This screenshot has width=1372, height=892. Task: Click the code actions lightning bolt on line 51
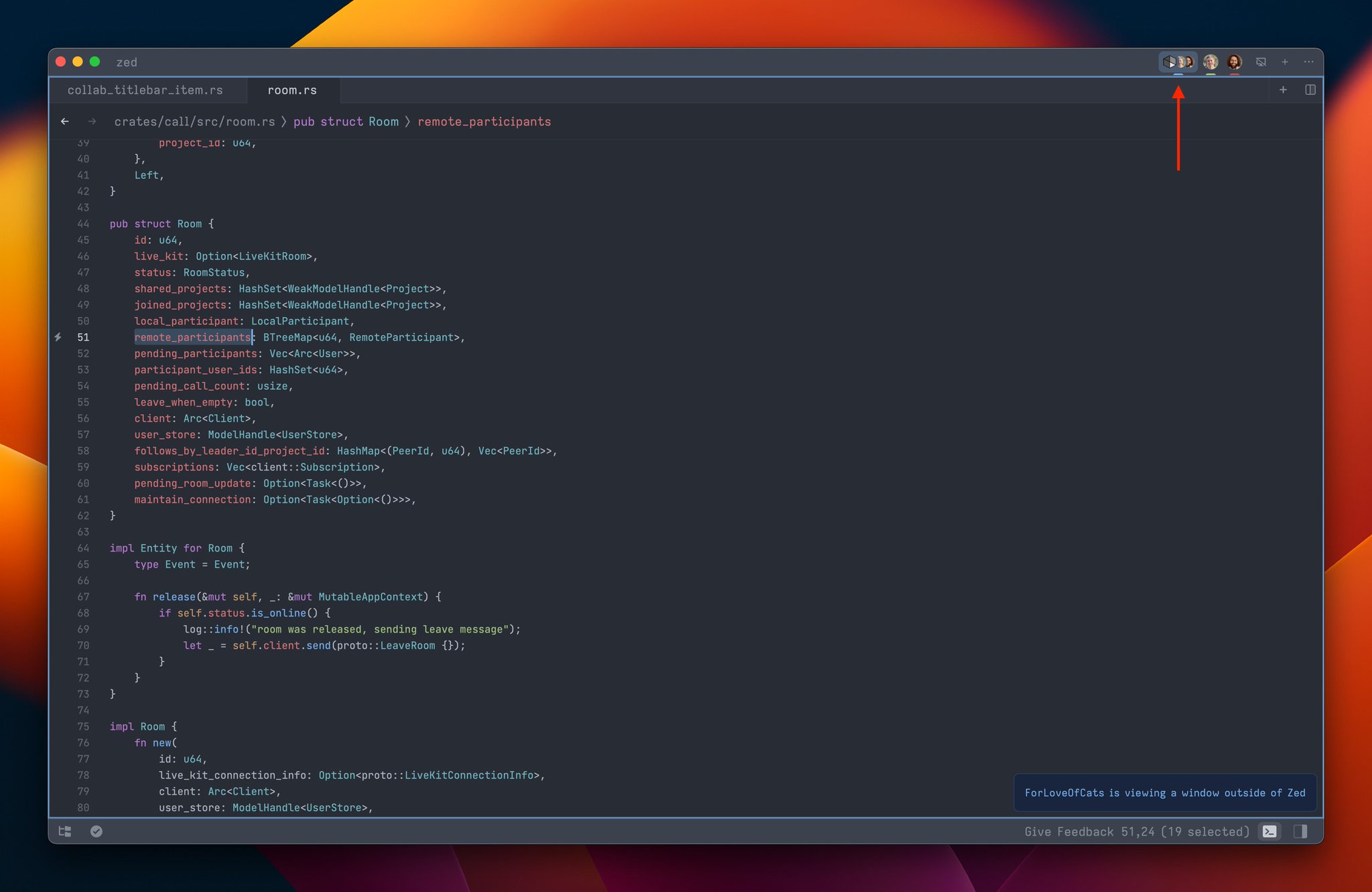(58, 337)
